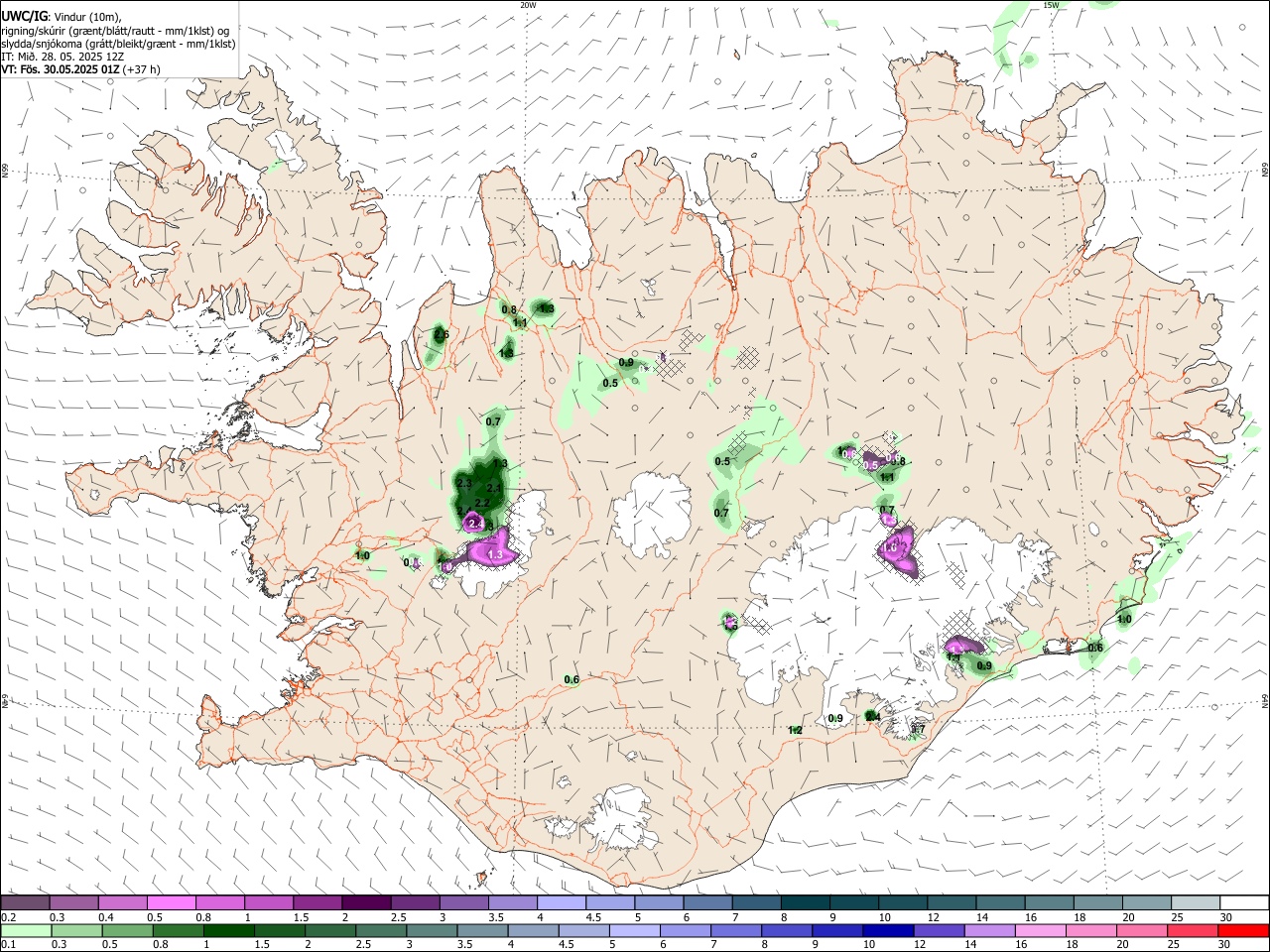Click the 0.2 swatch in the snow scale
The image size is (1270, 952).
point(25,902)
